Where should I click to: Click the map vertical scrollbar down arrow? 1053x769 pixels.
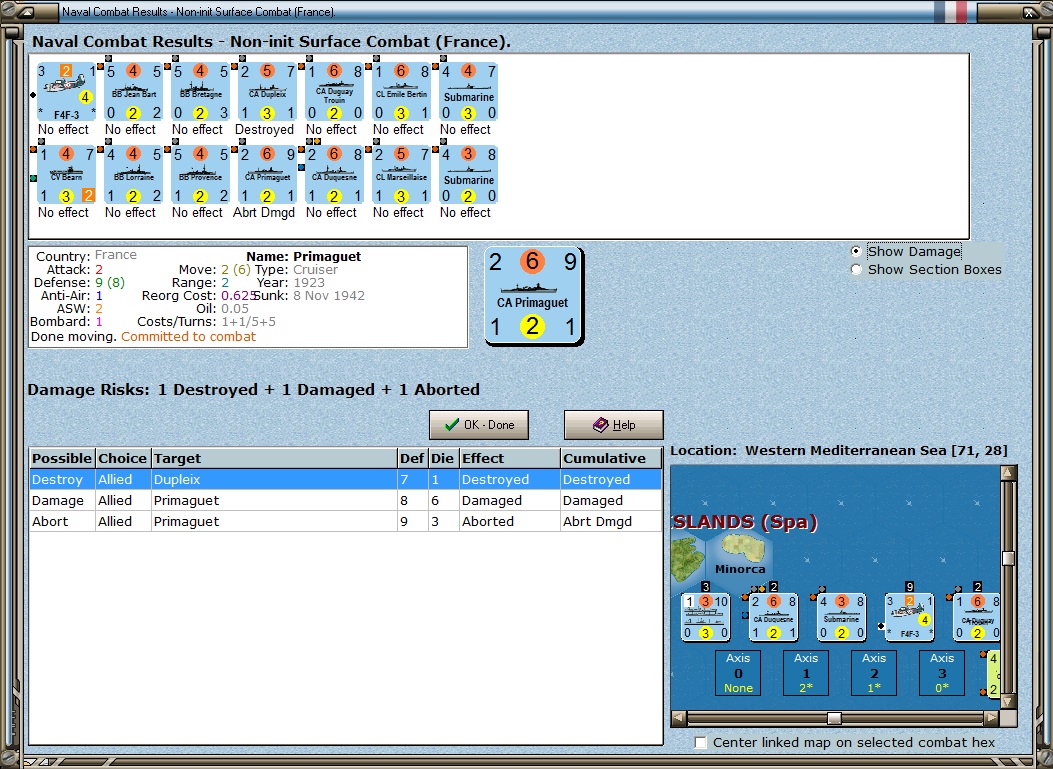1008,702
